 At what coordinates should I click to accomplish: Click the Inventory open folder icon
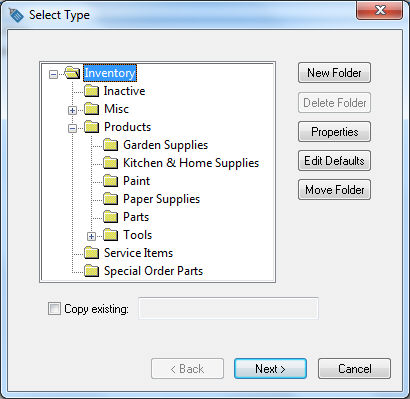tap(72, 72)
